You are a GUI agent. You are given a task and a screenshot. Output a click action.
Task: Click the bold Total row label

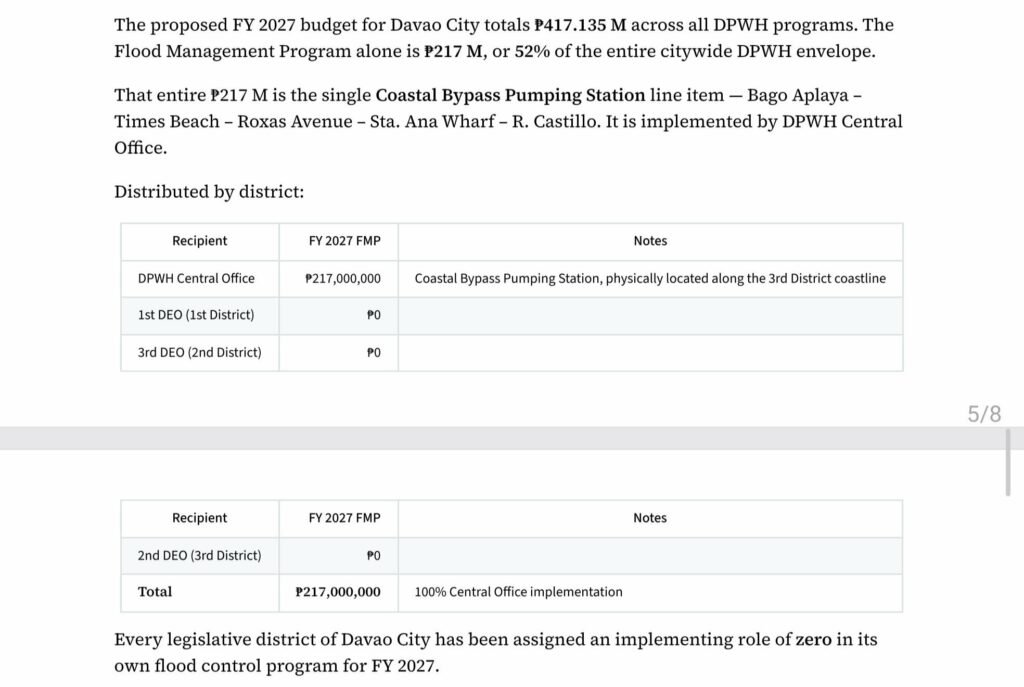coord(155,592)
